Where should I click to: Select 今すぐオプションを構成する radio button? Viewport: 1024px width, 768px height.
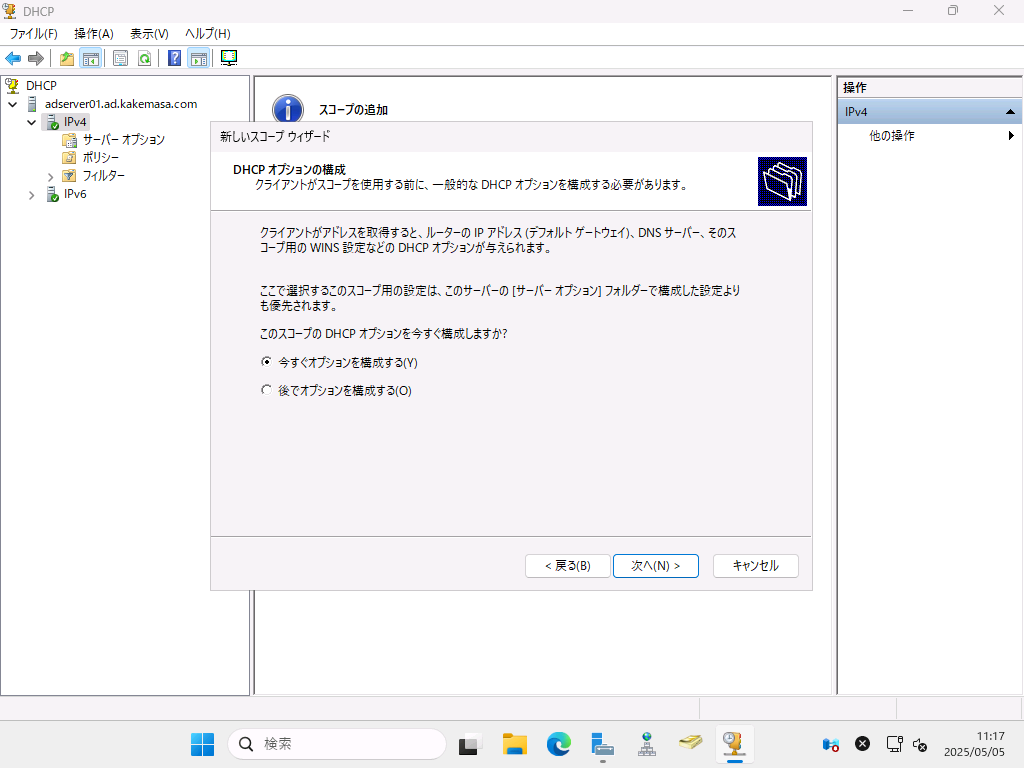[266, 362]
